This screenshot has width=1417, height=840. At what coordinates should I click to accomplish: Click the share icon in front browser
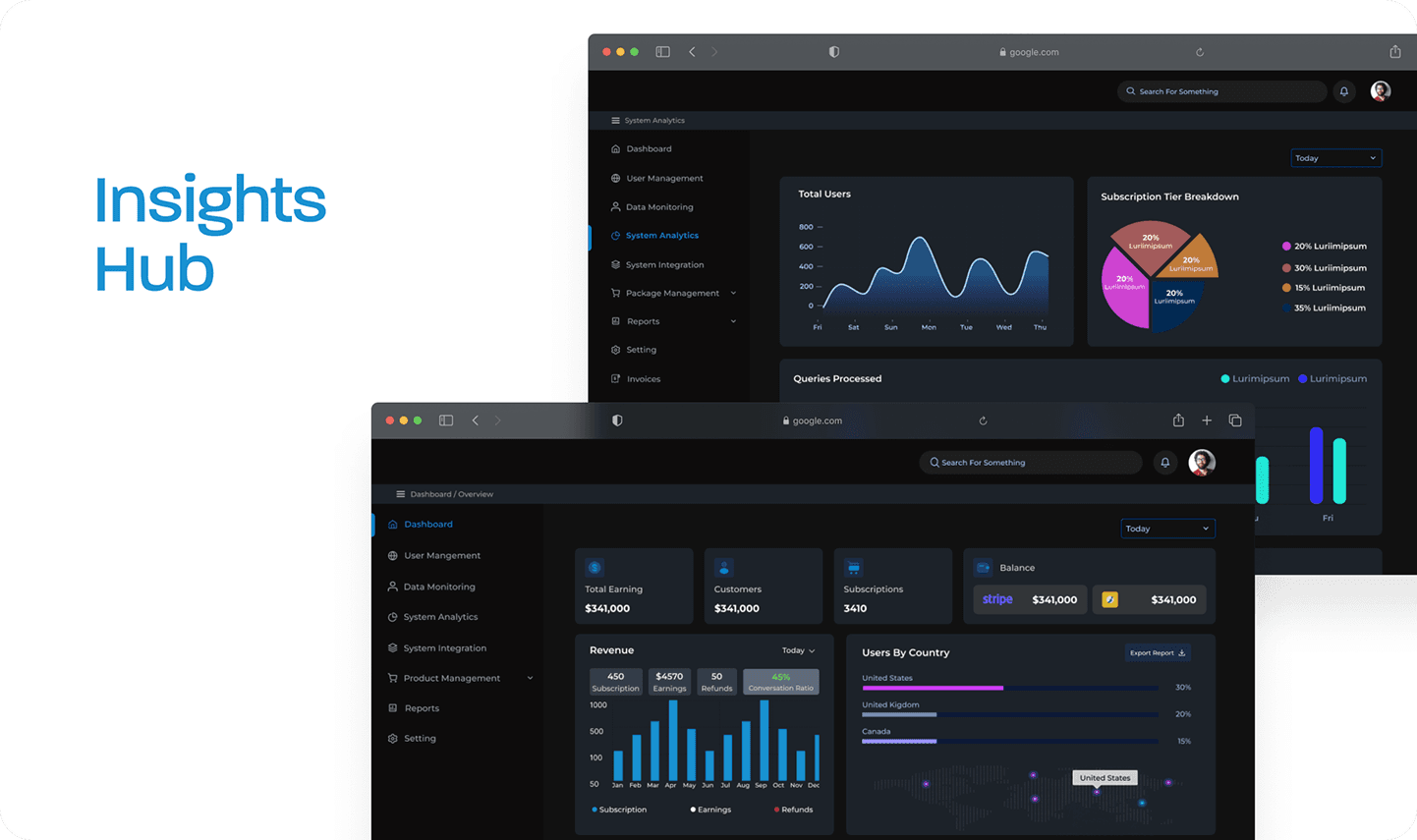point(1178,420)
